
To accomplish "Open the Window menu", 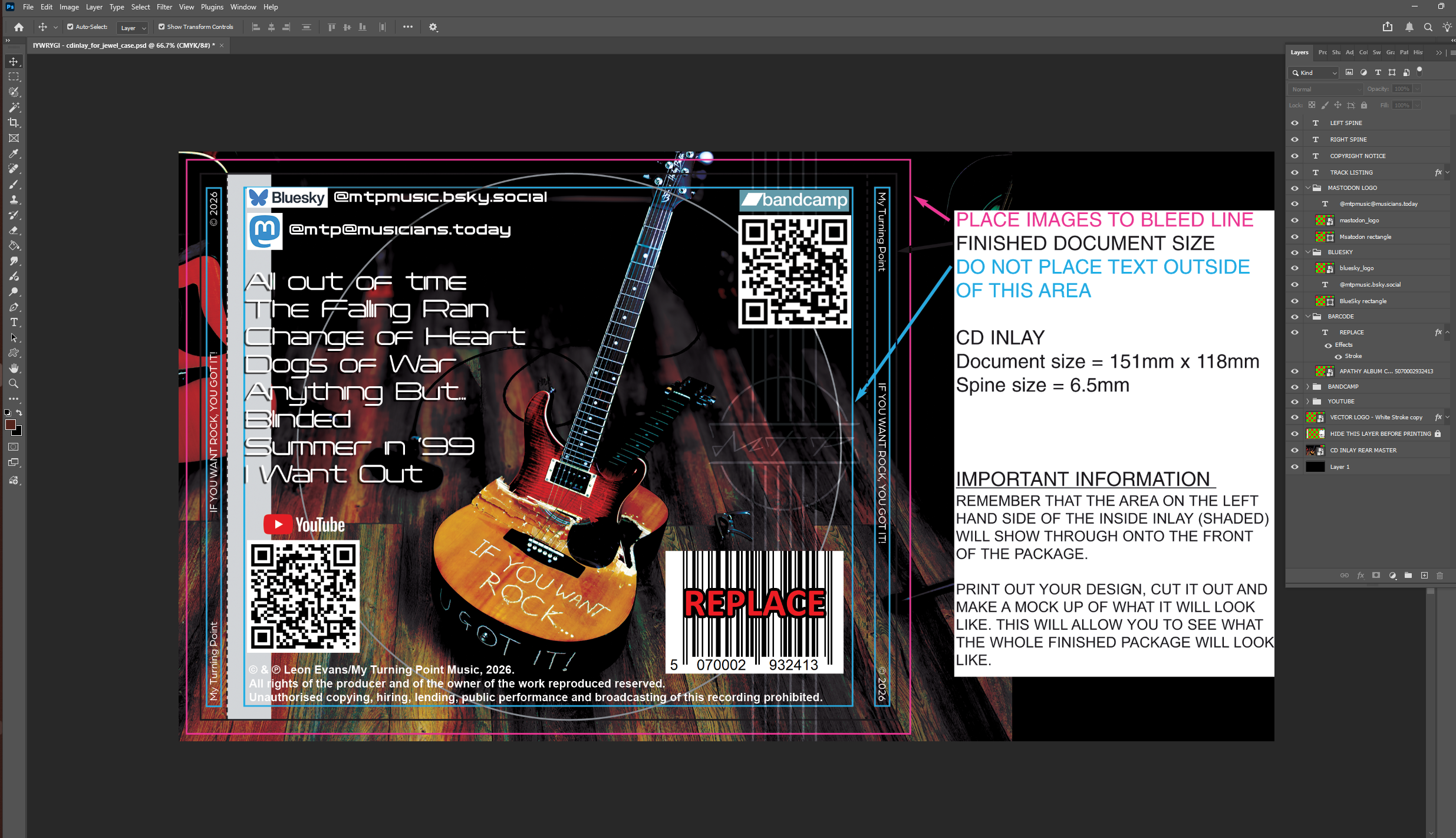I will (x=243, y=7).
